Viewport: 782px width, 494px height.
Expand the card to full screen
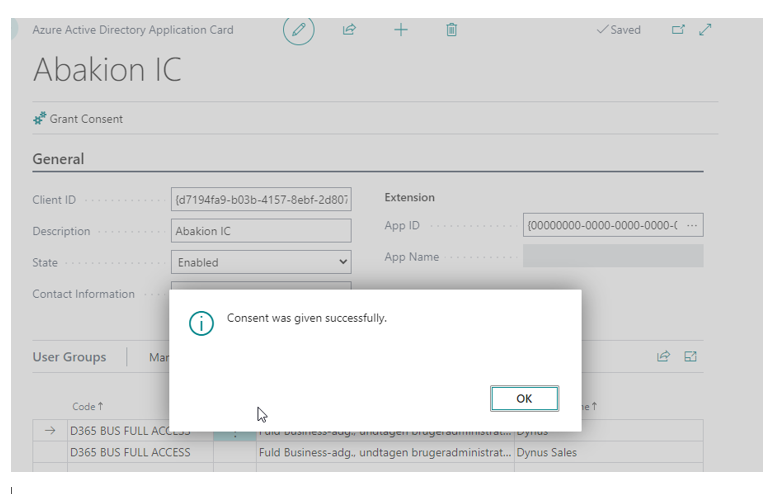[705, 30]
